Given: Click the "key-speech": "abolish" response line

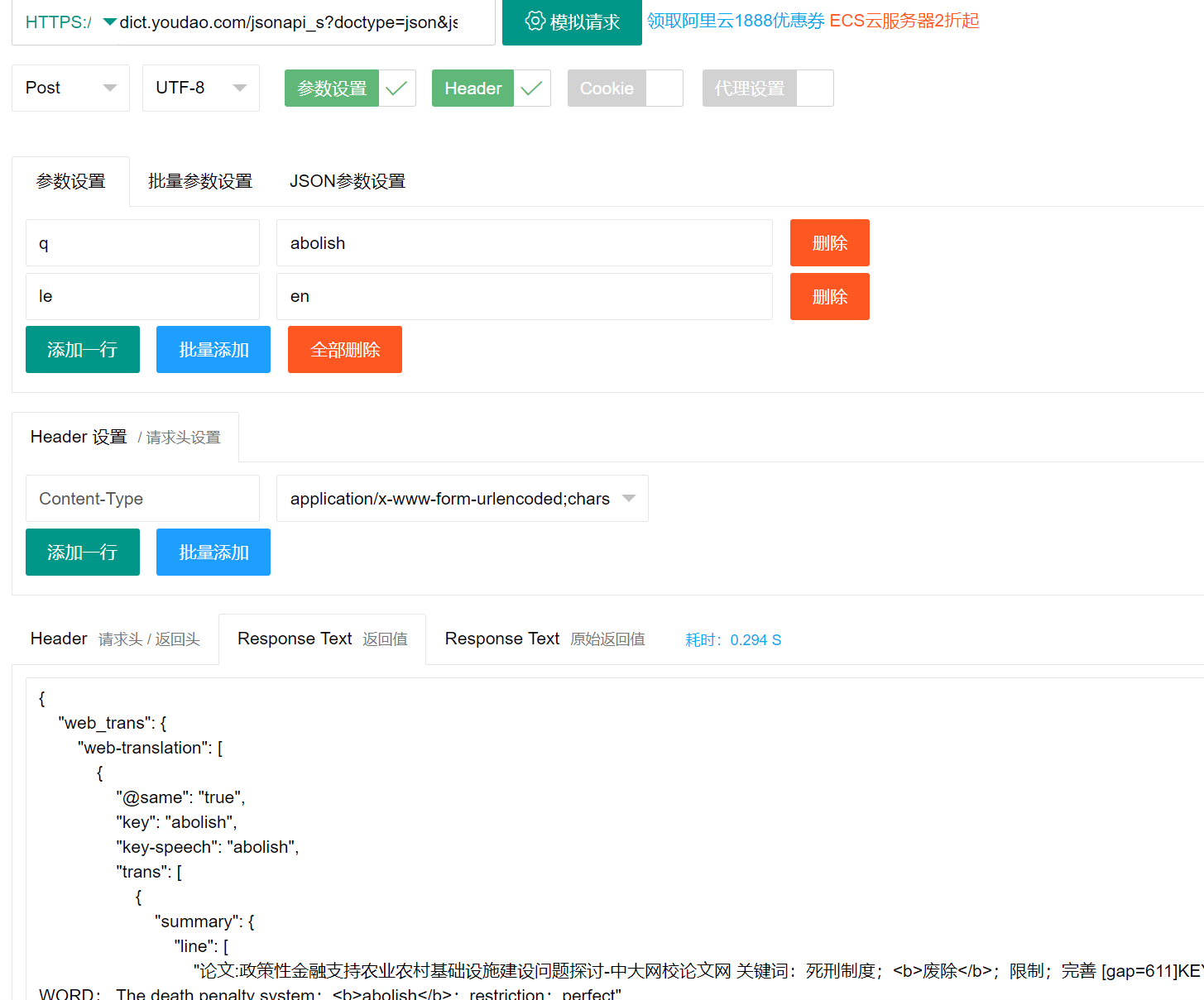Looking at the screenshot, I should (208, 847).
